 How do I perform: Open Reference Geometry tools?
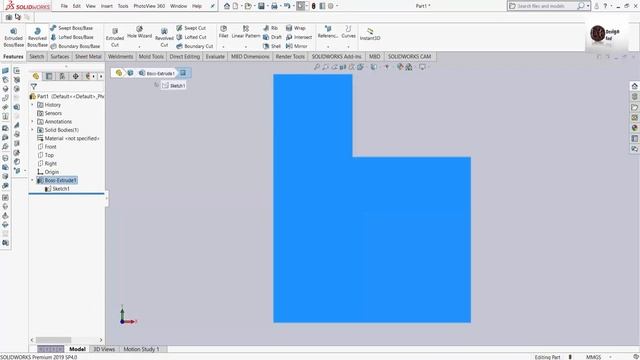pyautogui.click(x=328, y=32)
